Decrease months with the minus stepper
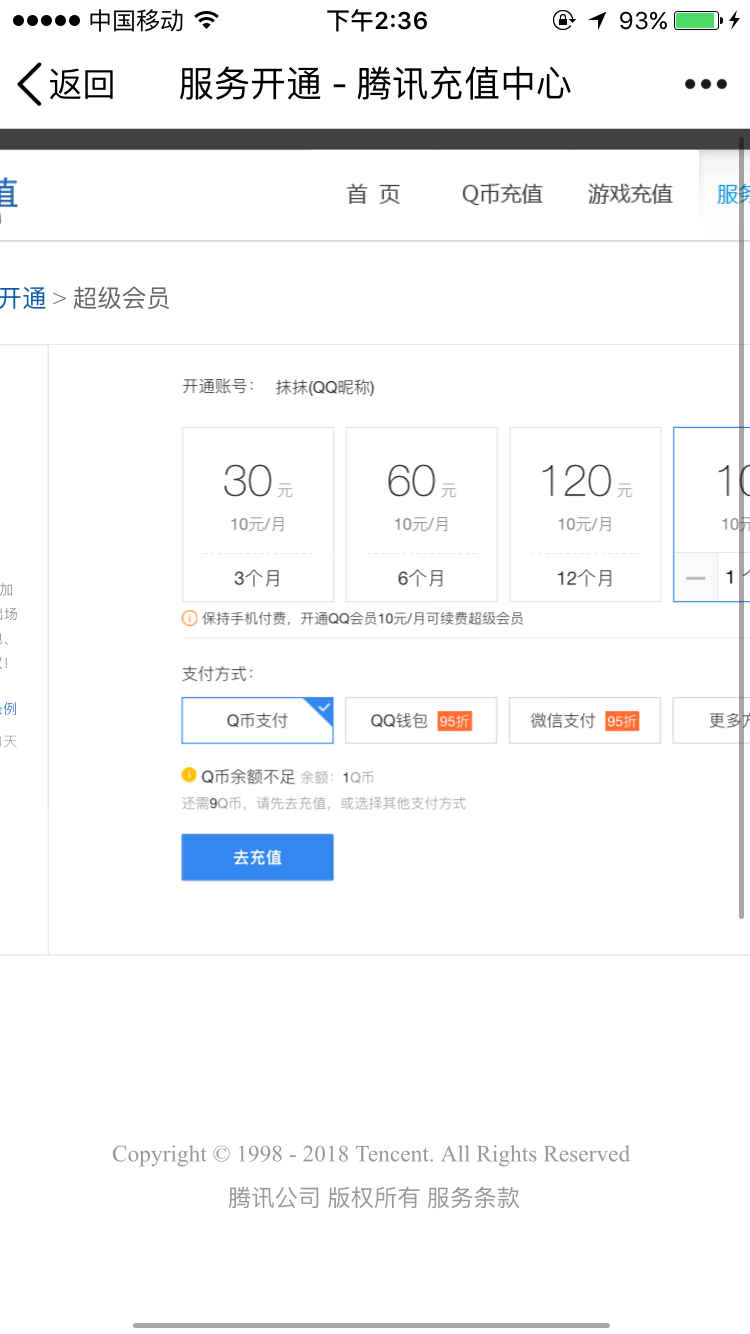The image size is (750, 1334). [x=696, y=578]
